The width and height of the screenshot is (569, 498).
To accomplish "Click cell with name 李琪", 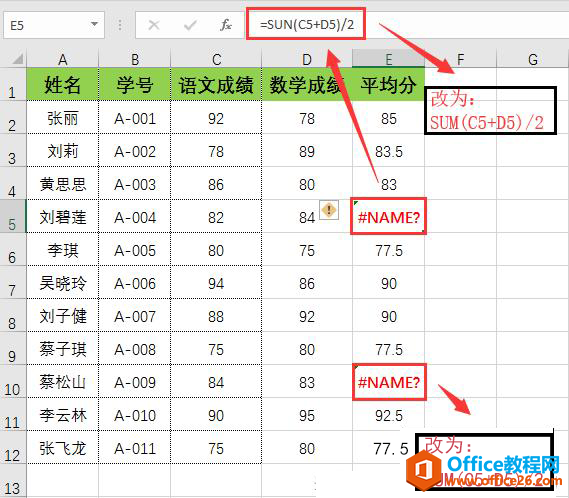I will point(62,250).
